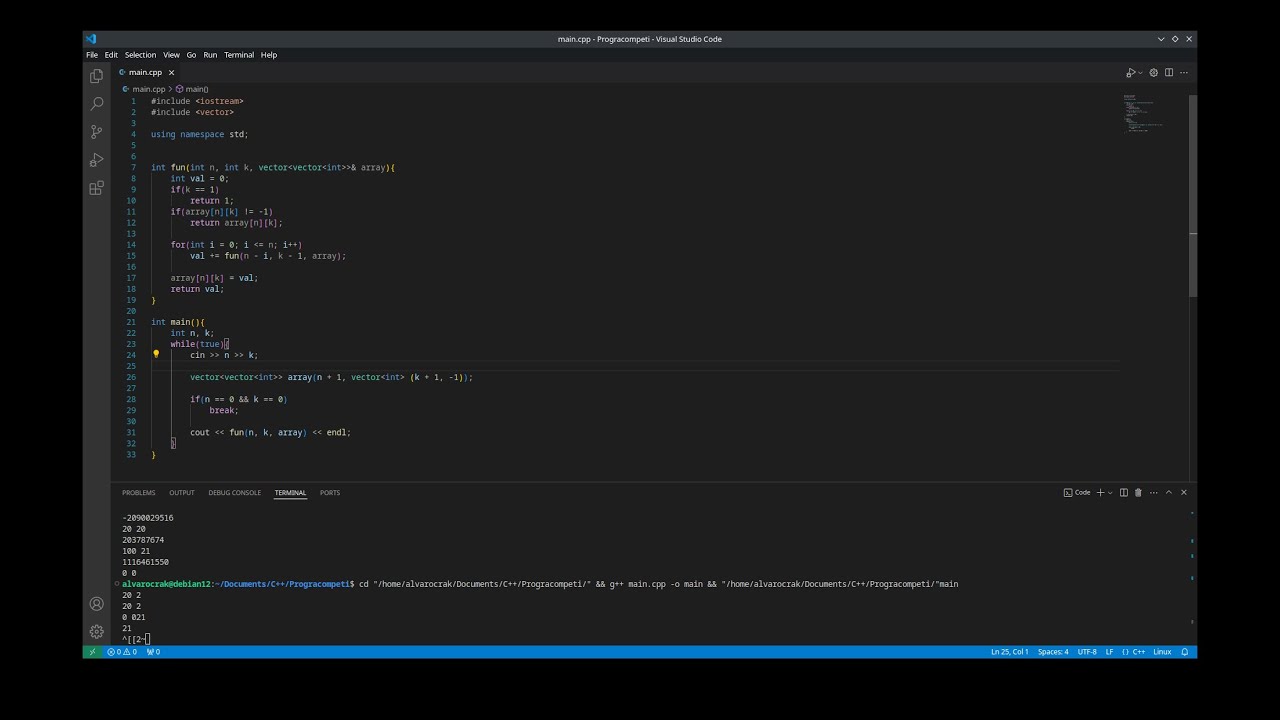Click line number 21 in the gutter
Image resolution: width=1280 pixels, height=720 pixels.
(131, 322)
